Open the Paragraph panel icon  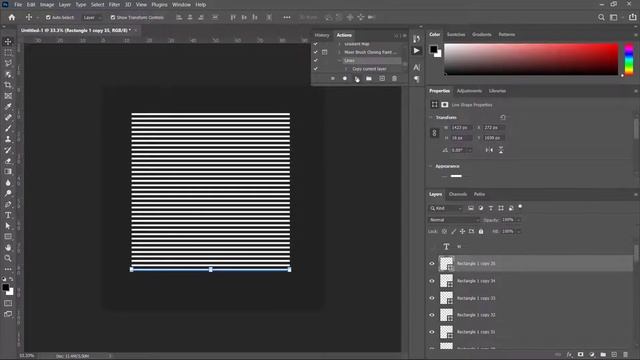(416, 79)
